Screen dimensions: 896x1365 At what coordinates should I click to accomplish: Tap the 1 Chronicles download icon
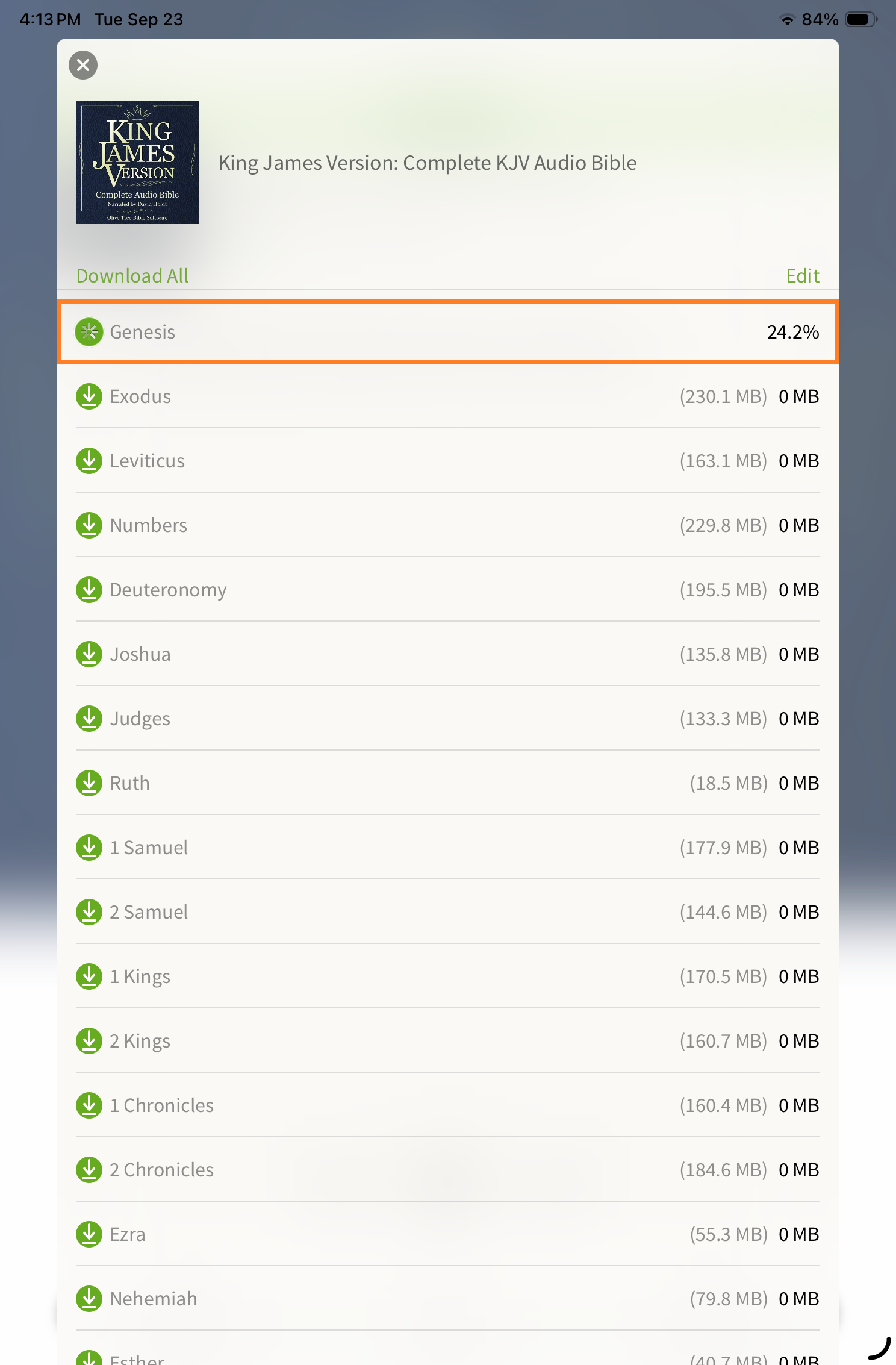(x=89, y=1105)
